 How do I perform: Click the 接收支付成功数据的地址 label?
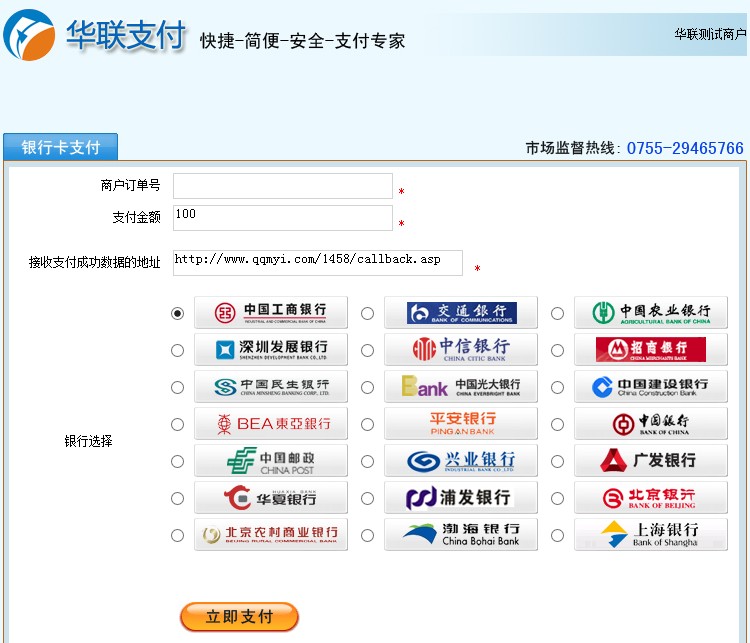94,262
